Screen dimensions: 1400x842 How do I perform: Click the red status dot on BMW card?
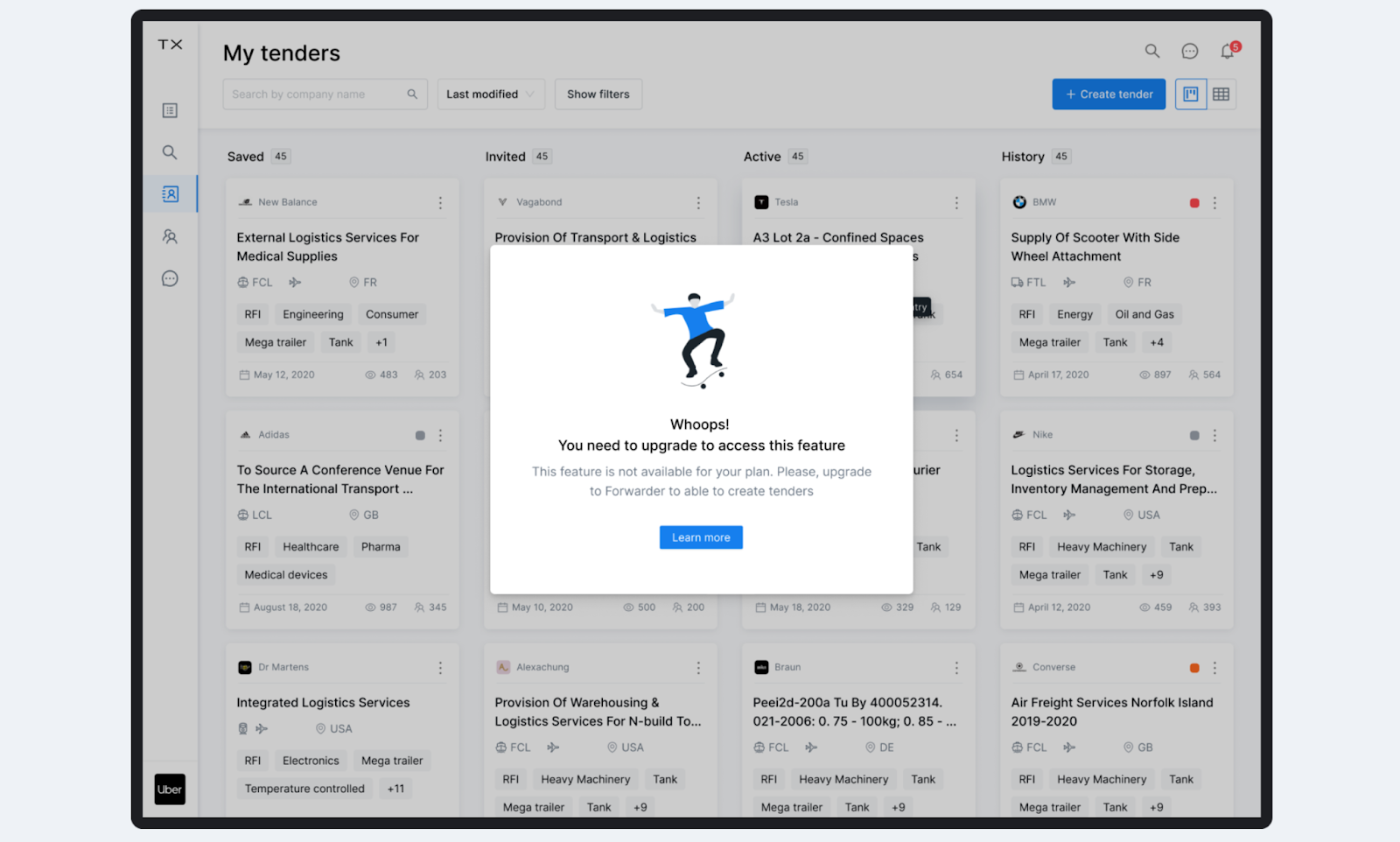click(x=1194, y=203)
